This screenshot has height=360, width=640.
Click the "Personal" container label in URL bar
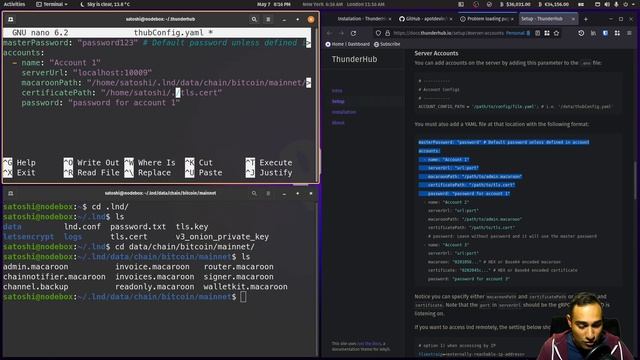pos(518,33)
